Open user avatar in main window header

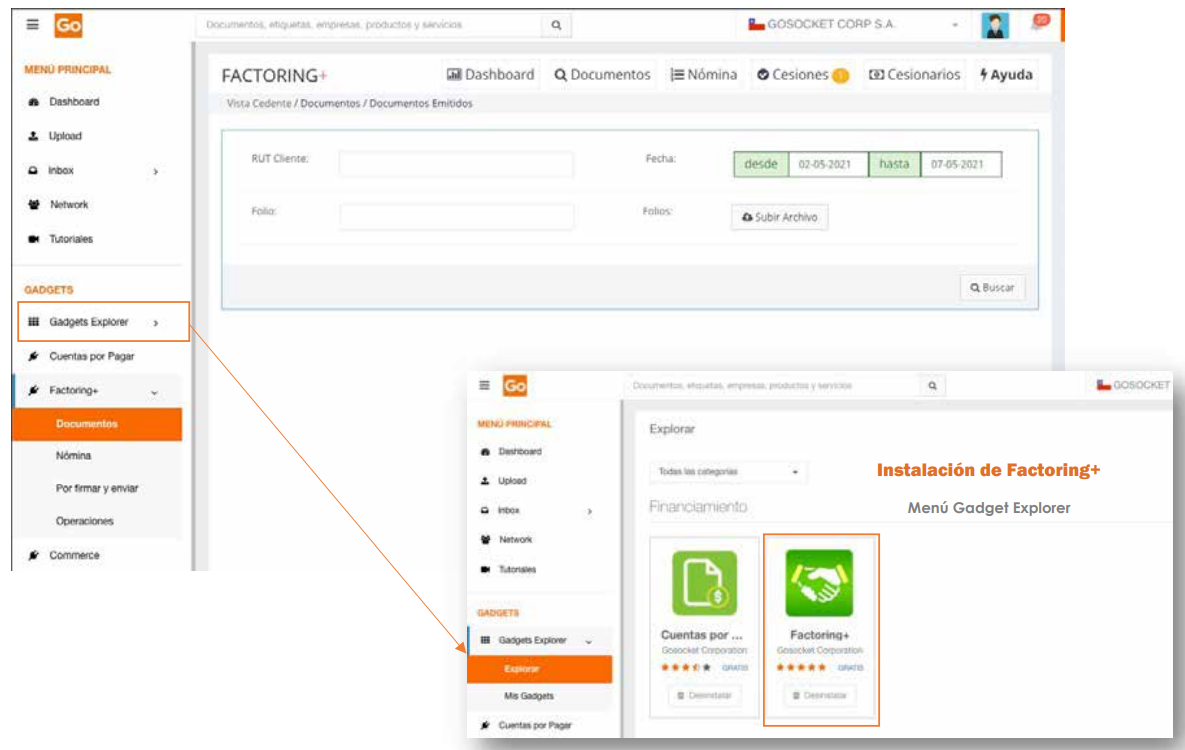(x=995, y=25)
